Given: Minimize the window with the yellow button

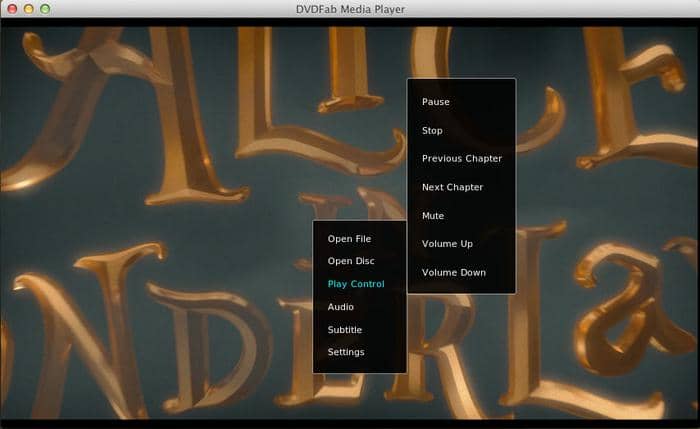Looking at the screenshot, I should click(29, 8).
